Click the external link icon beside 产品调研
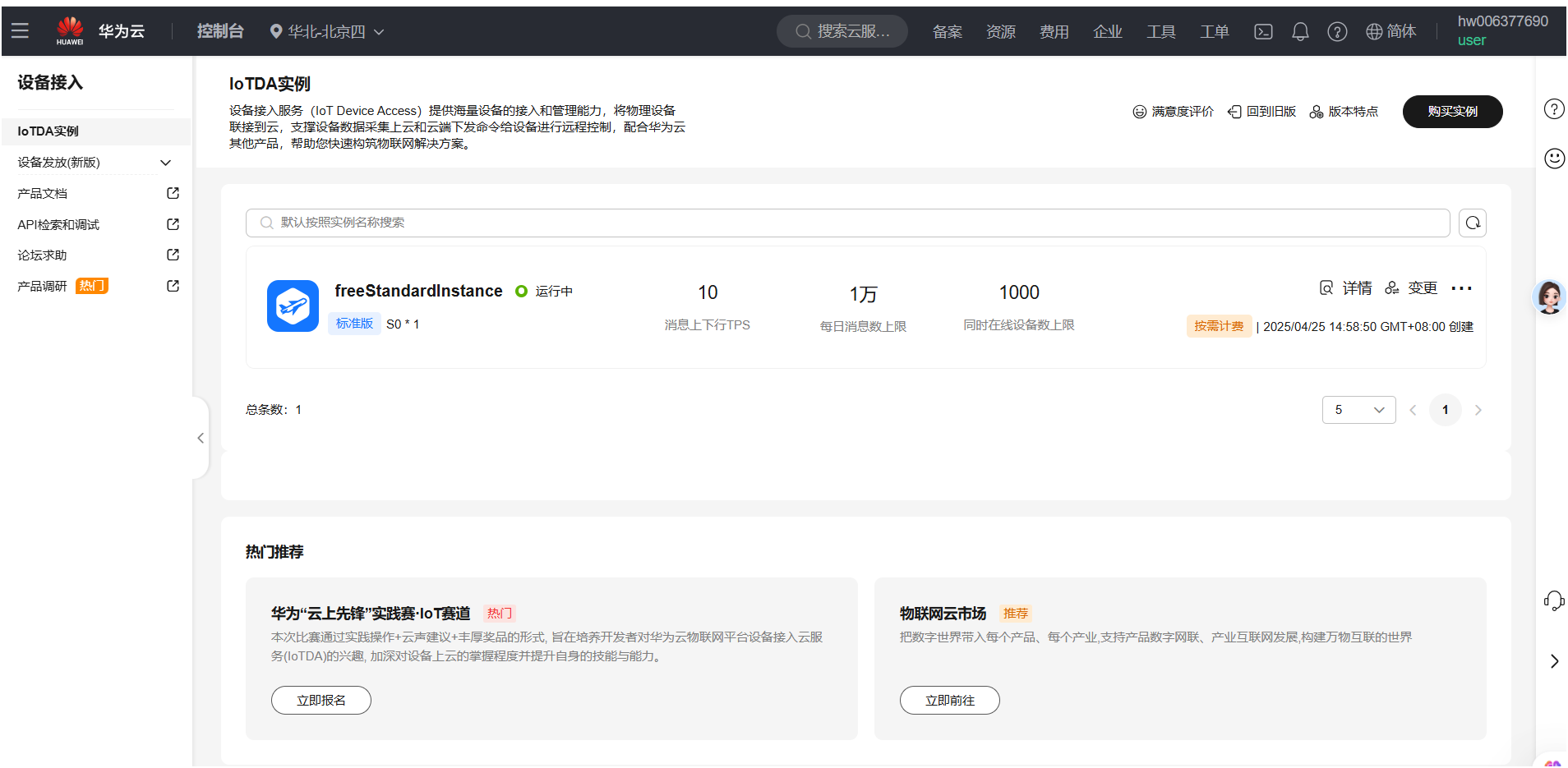 [x=173, y=286]
